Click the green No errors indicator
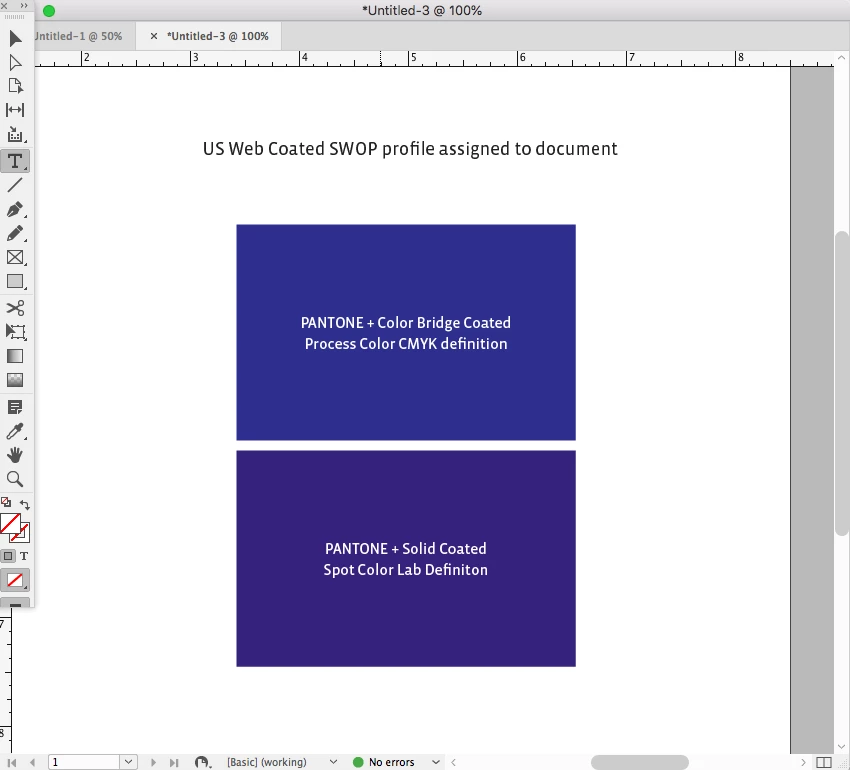This screenshot has width=850, height=770. coord(358,762)
